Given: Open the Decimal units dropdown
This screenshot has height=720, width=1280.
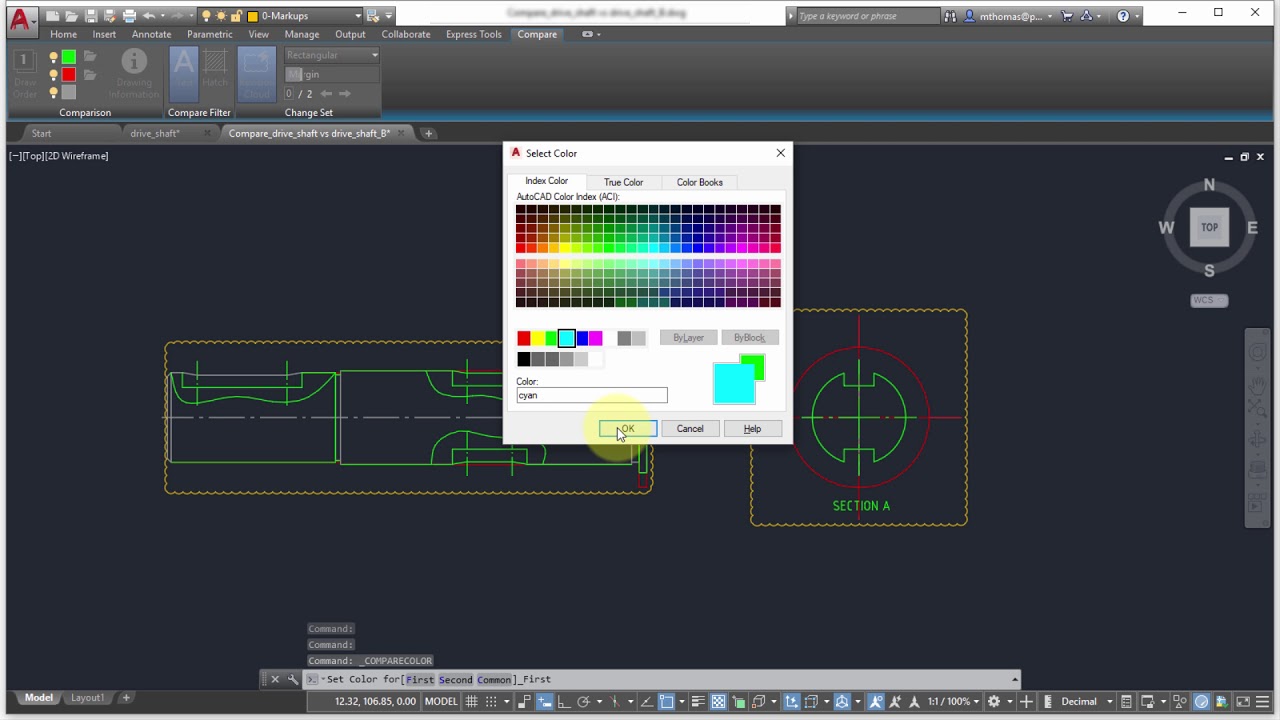Looking at the screenshot, I should tap(1085, 702).
